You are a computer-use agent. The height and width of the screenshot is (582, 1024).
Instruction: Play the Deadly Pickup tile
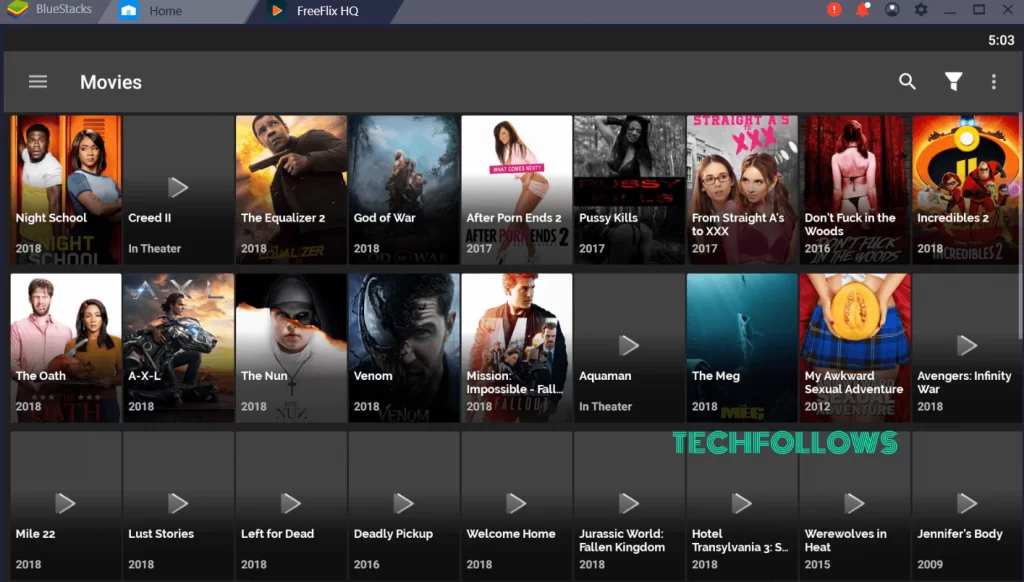(x=404, y=506)
